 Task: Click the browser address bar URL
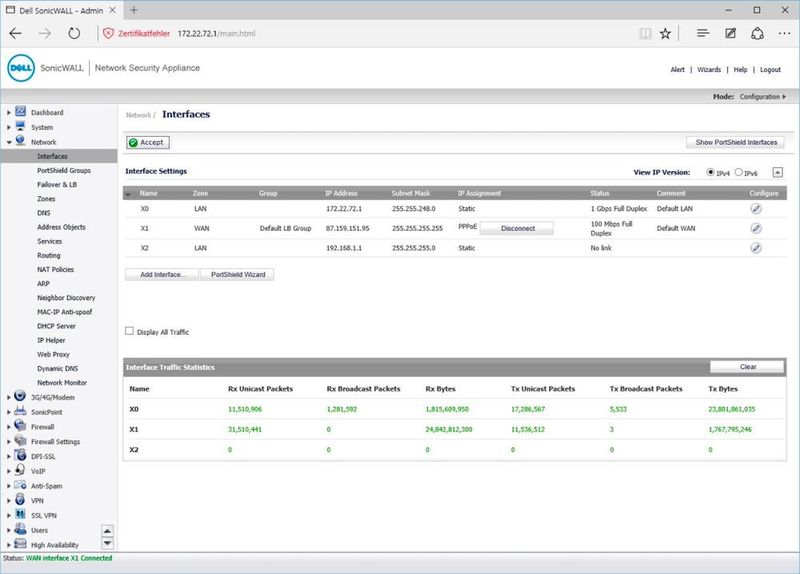point(216,34)
